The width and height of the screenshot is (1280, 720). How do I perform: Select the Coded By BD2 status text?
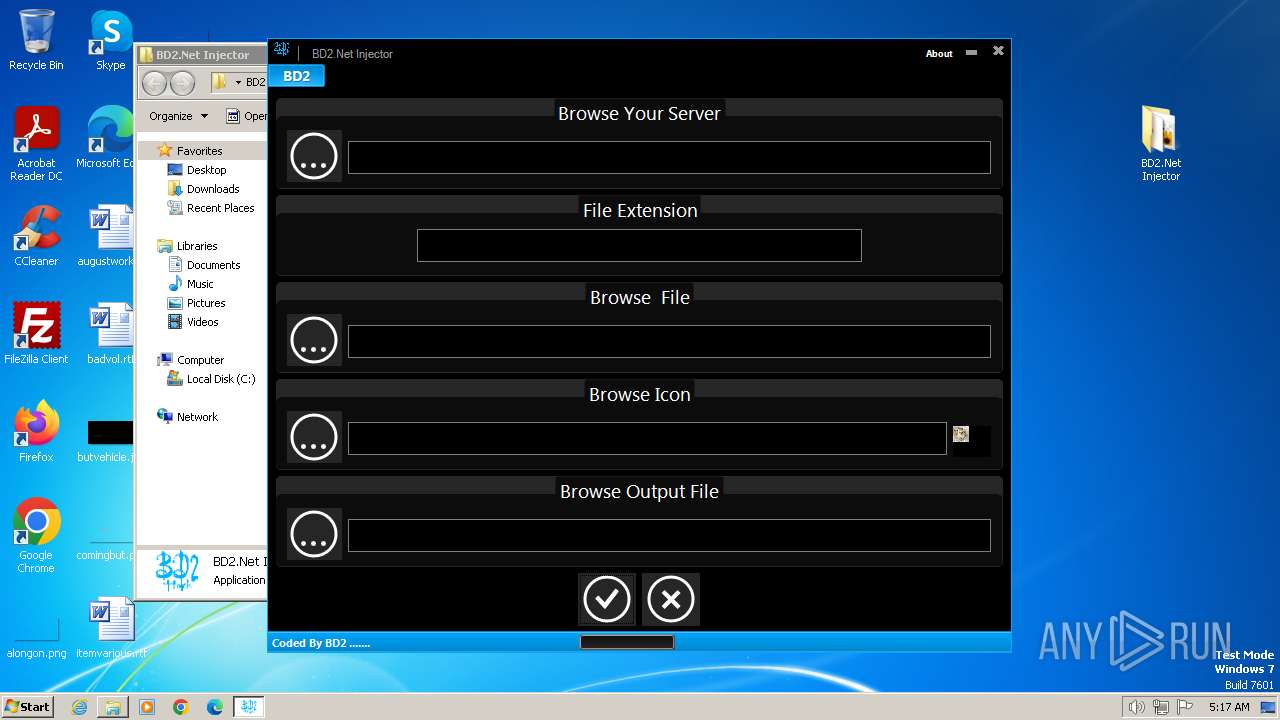click(321, 643)
